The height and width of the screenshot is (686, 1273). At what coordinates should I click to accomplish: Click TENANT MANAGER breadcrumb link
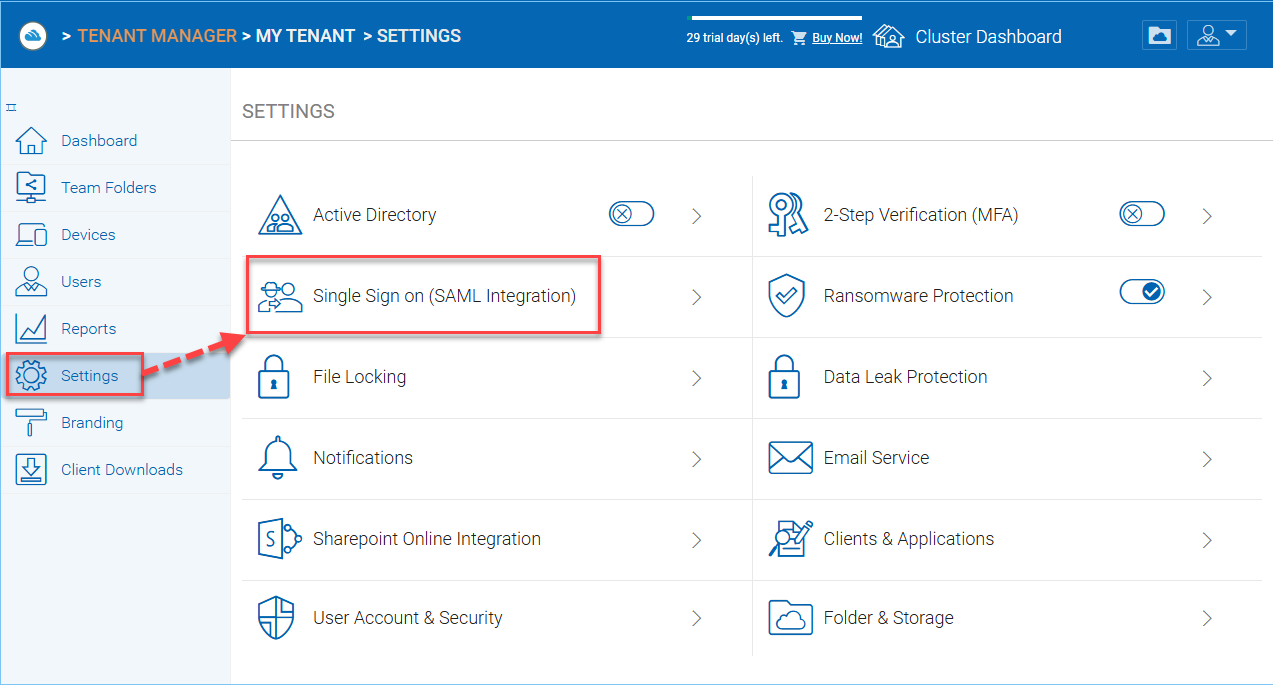click(x=157, y=36)
